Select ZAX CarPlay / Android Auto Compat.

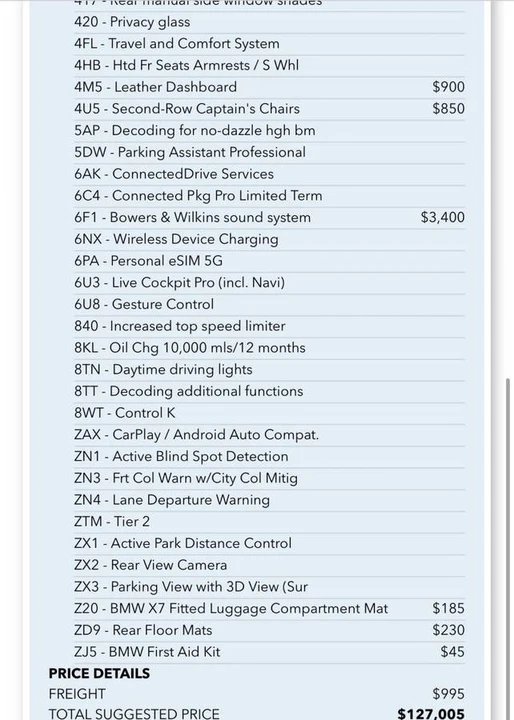tap(269, 434)
